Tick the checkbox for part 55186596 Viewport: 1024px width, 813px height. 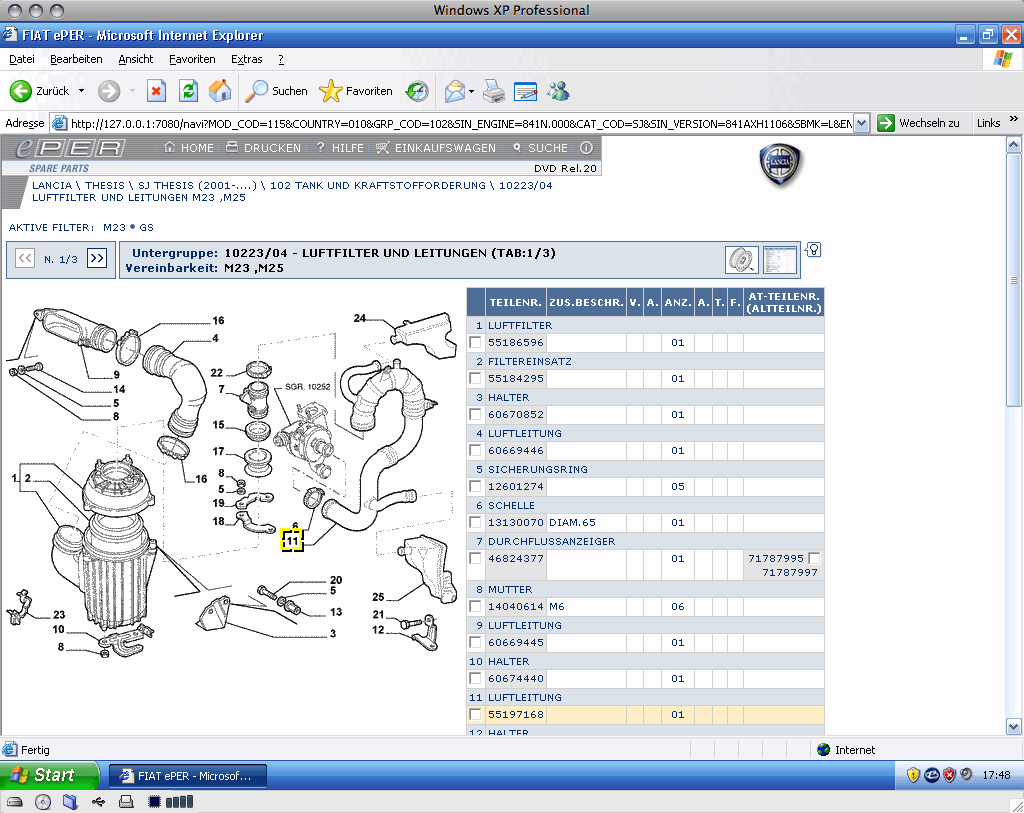click(475, 342)
